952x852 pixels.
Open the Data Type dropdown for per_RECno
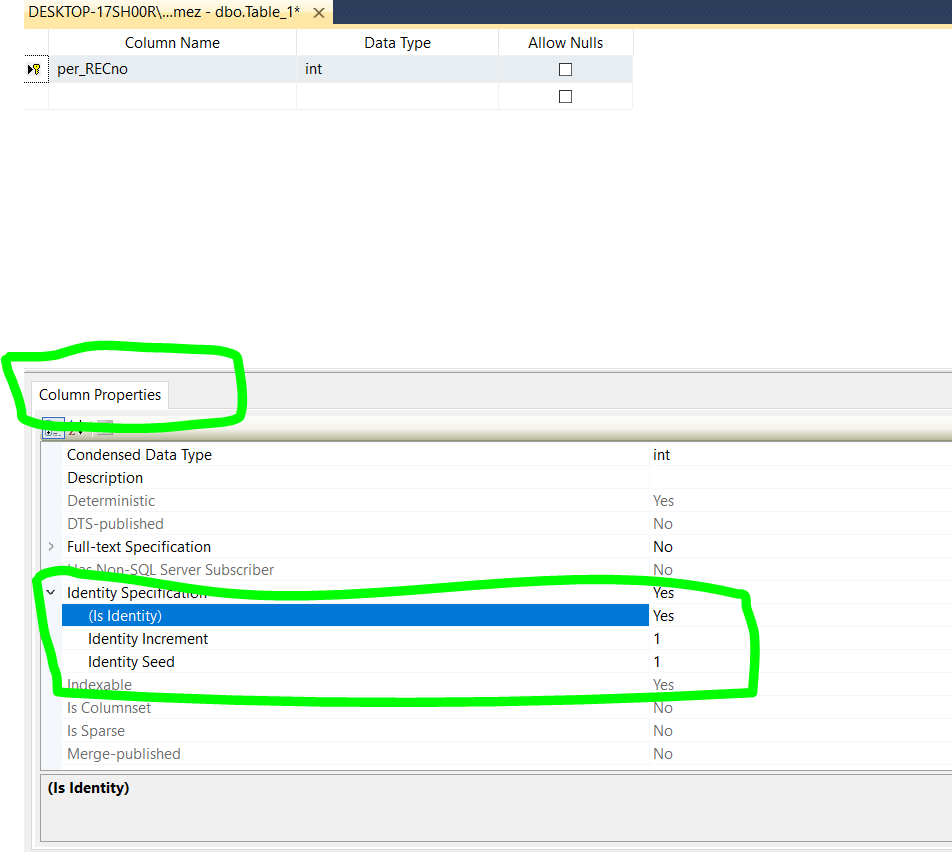[397, 68]
